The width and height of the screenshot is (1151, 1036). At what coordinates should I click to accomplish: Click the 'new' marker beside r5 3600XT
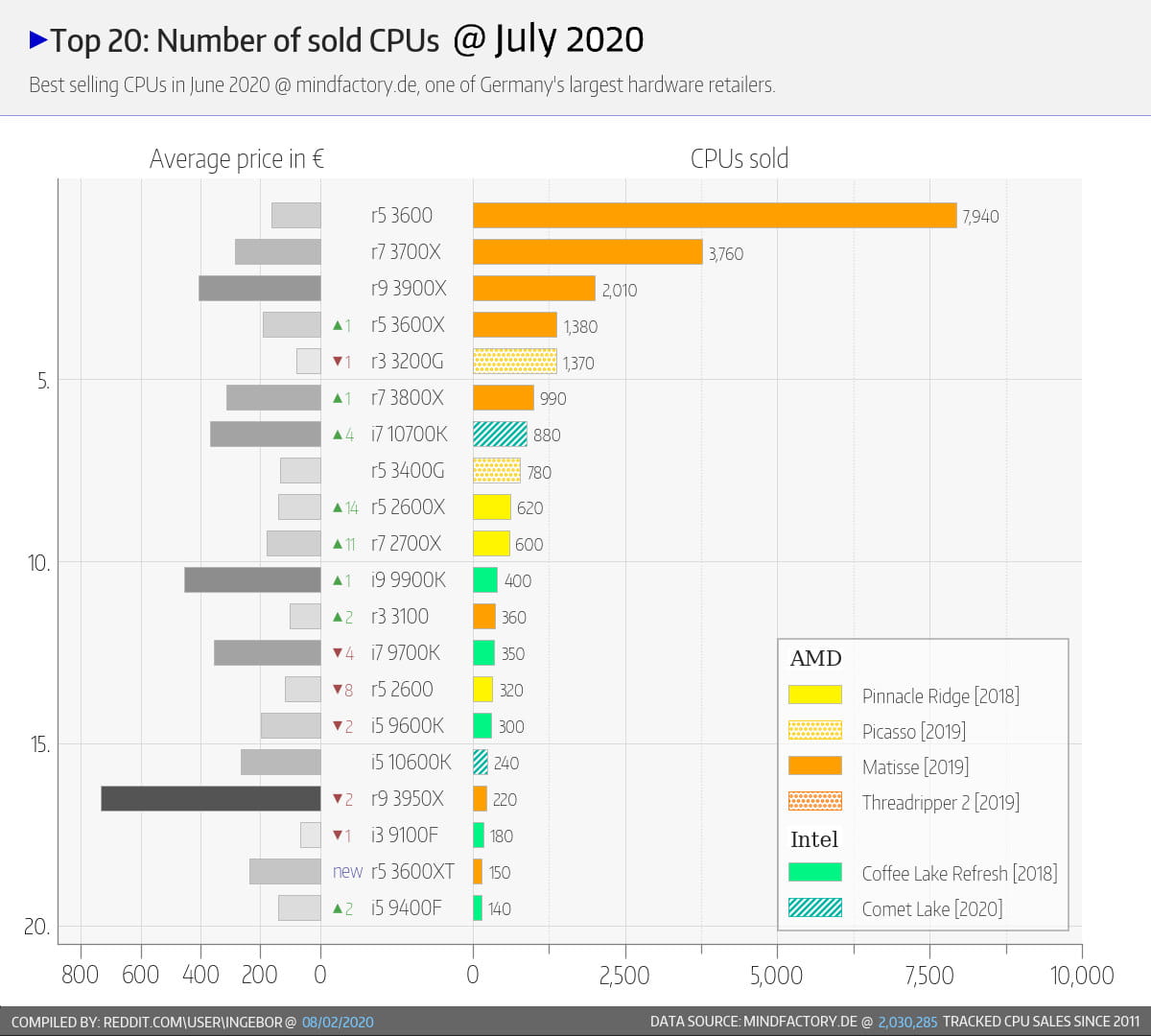pos(347,872)
